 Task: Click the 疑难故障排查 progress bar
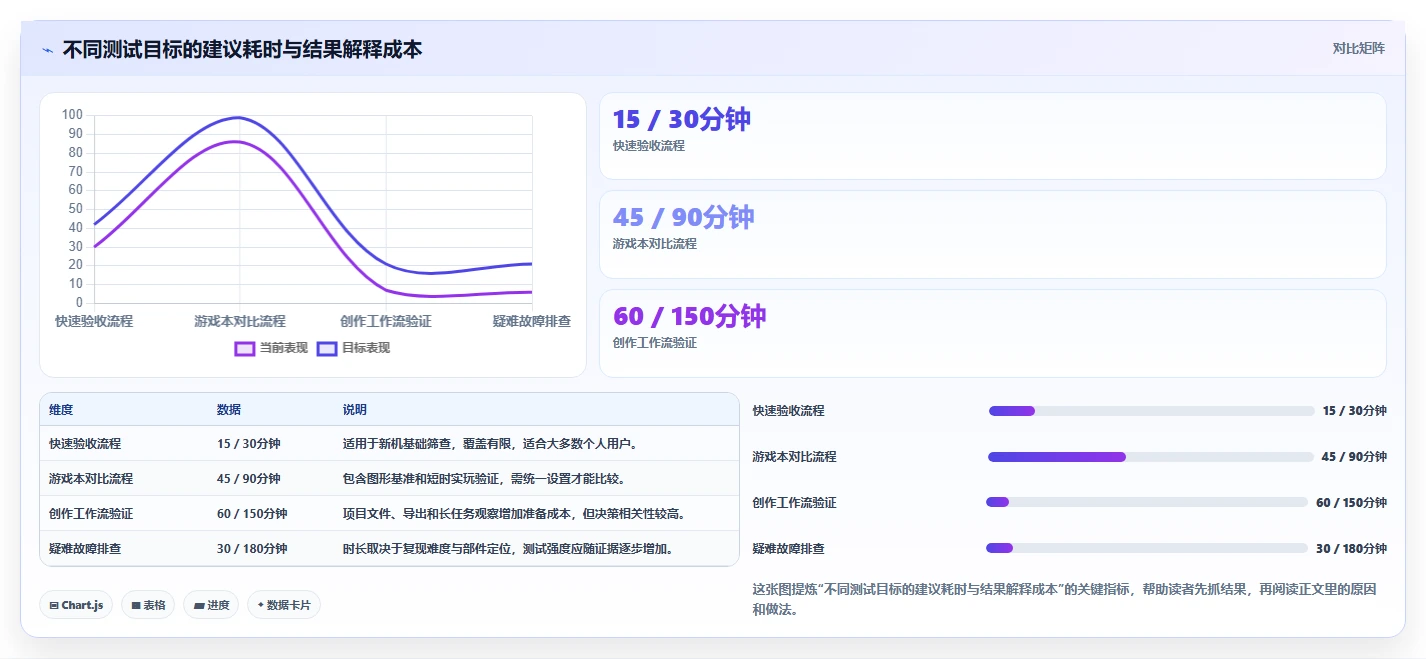tap(1147, 548)
